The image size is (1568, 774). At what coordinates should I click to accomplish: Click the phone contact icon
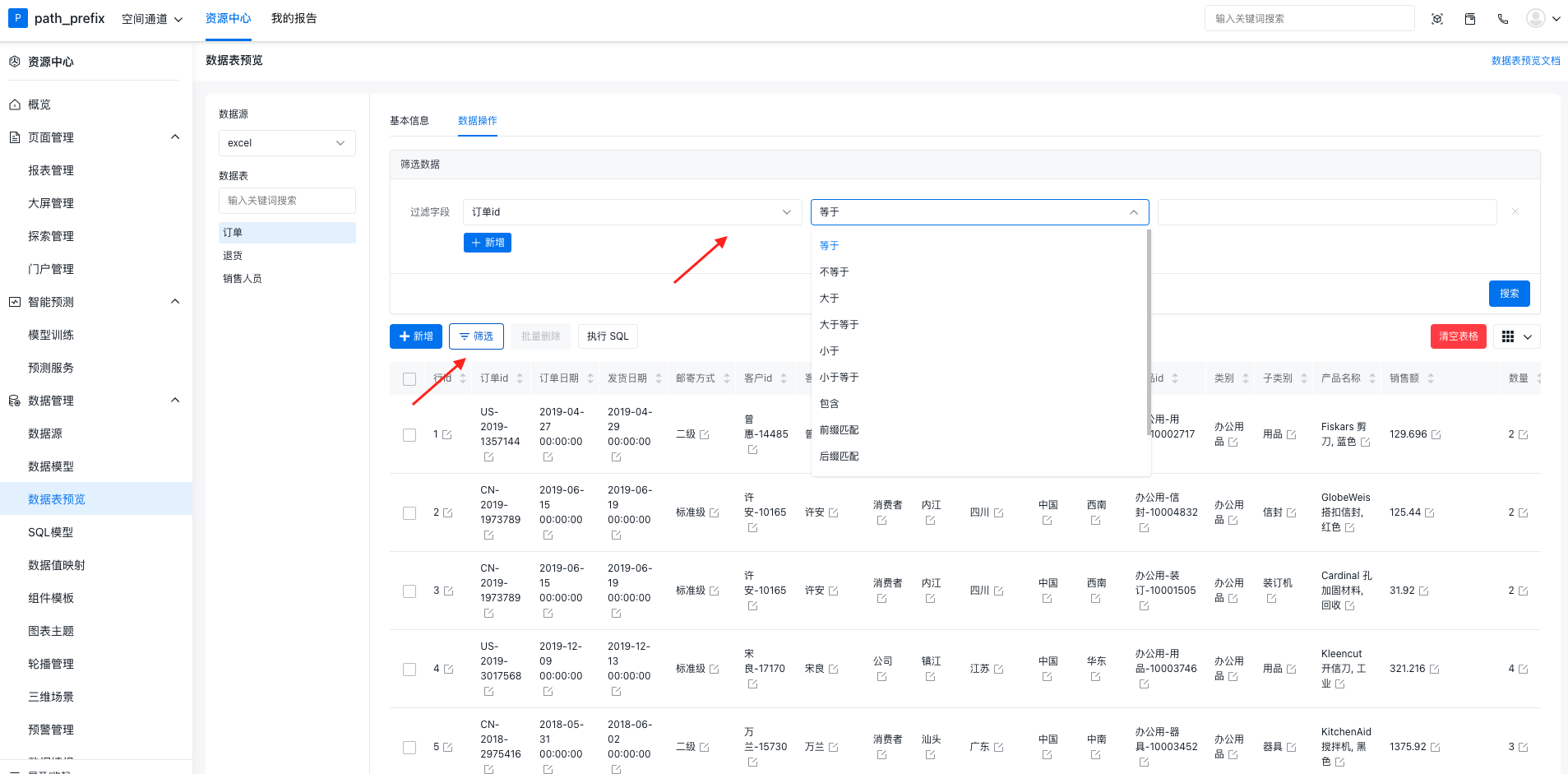pos(1503,19)
